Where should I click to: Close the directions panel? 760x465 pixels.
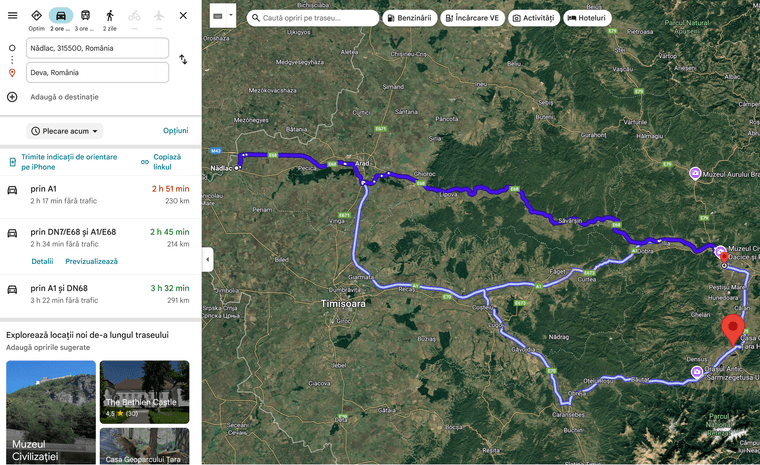[183, 15]
